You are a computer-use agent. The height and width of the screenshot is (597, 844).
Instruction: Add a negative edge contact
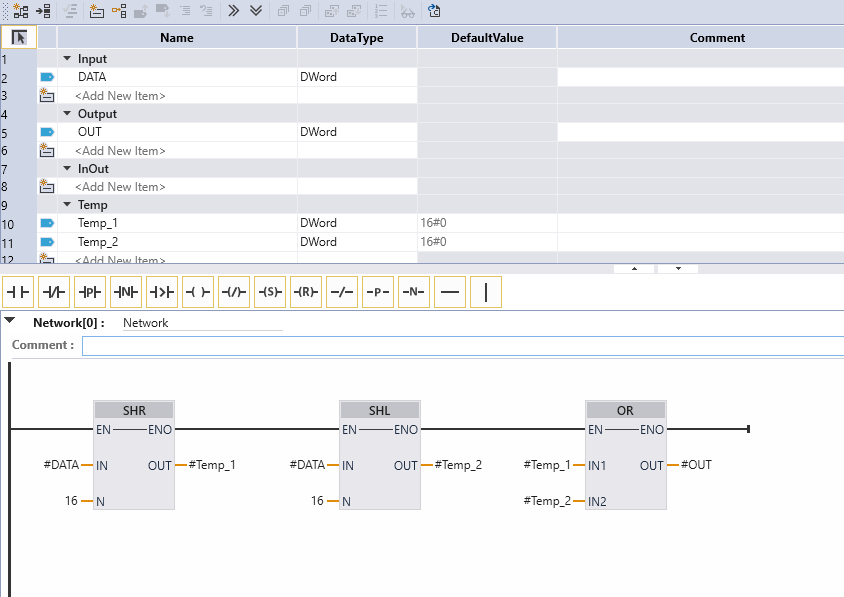pos(126,292)
